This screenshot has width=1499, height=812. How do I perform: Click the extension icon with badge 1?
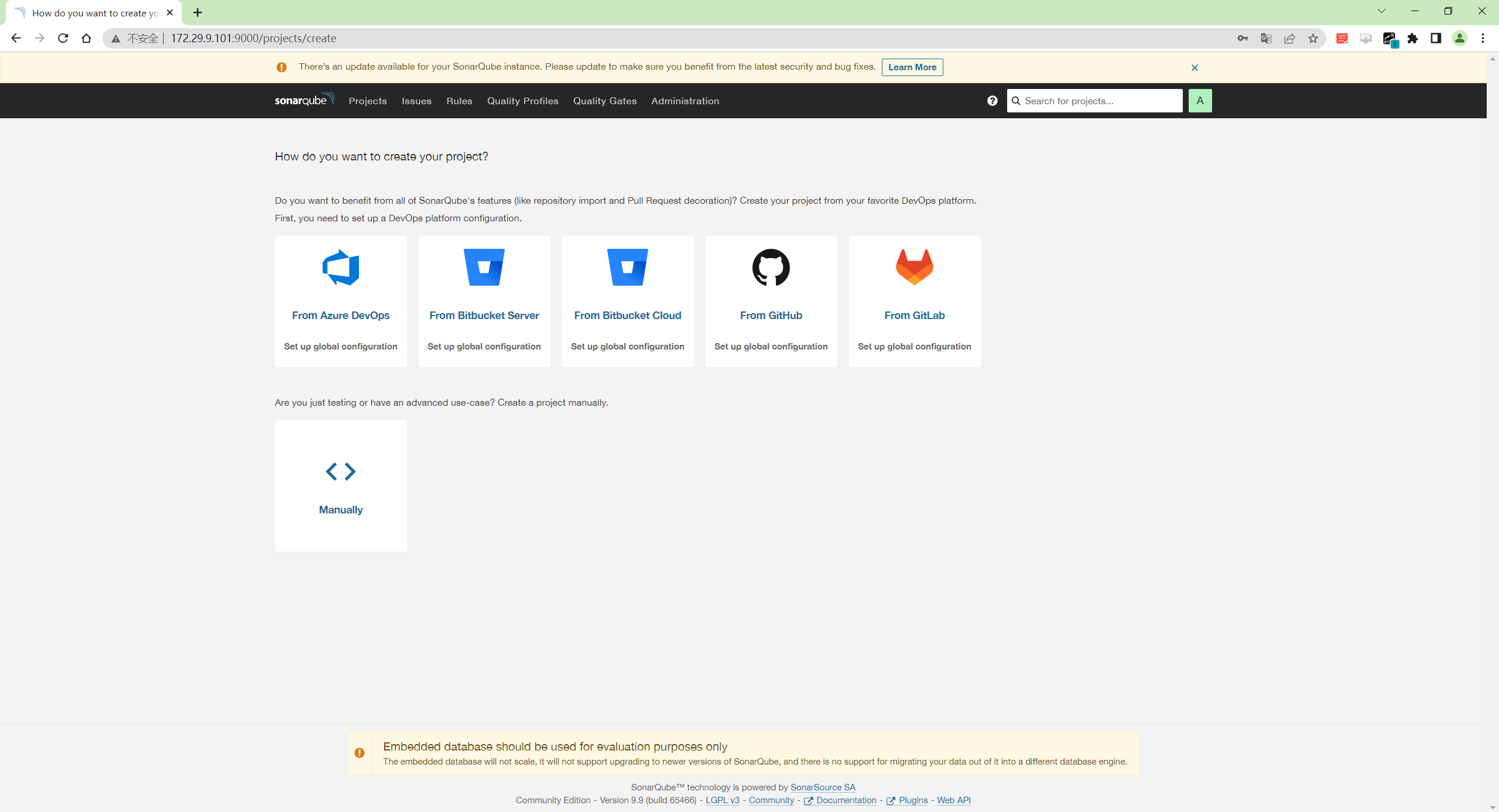1390,39
